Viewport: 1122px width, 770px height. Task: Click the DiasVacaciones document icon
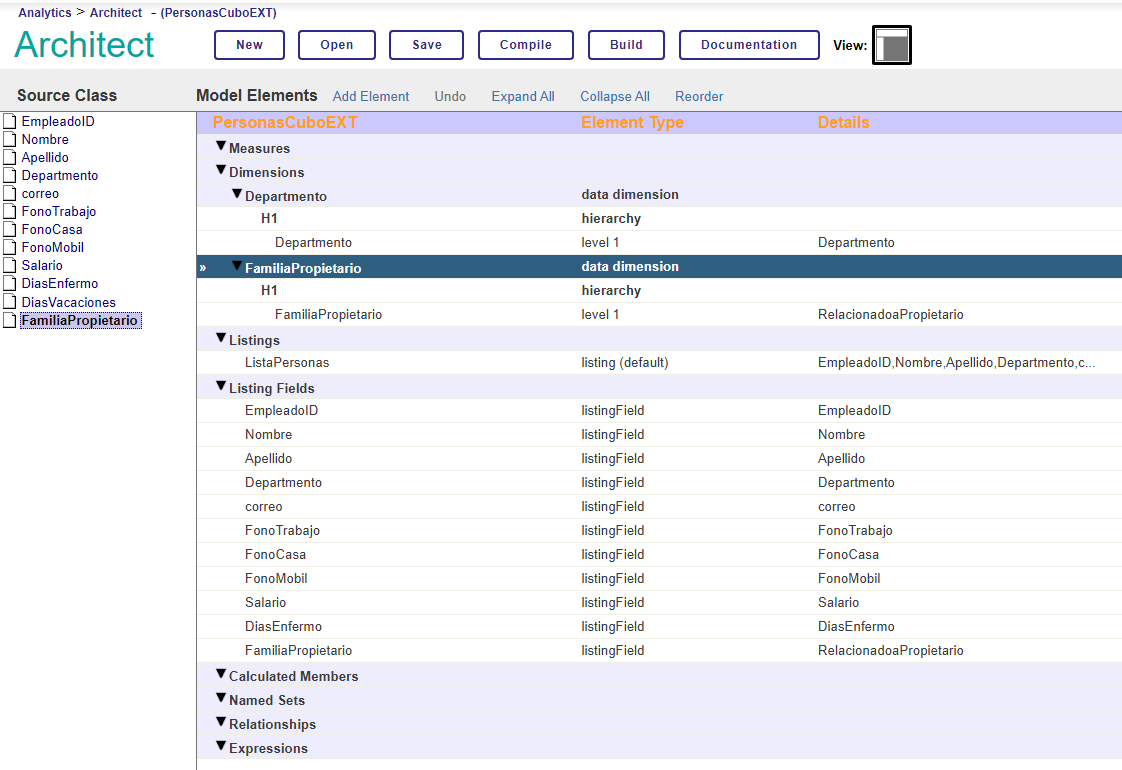(x=10, y=302)
